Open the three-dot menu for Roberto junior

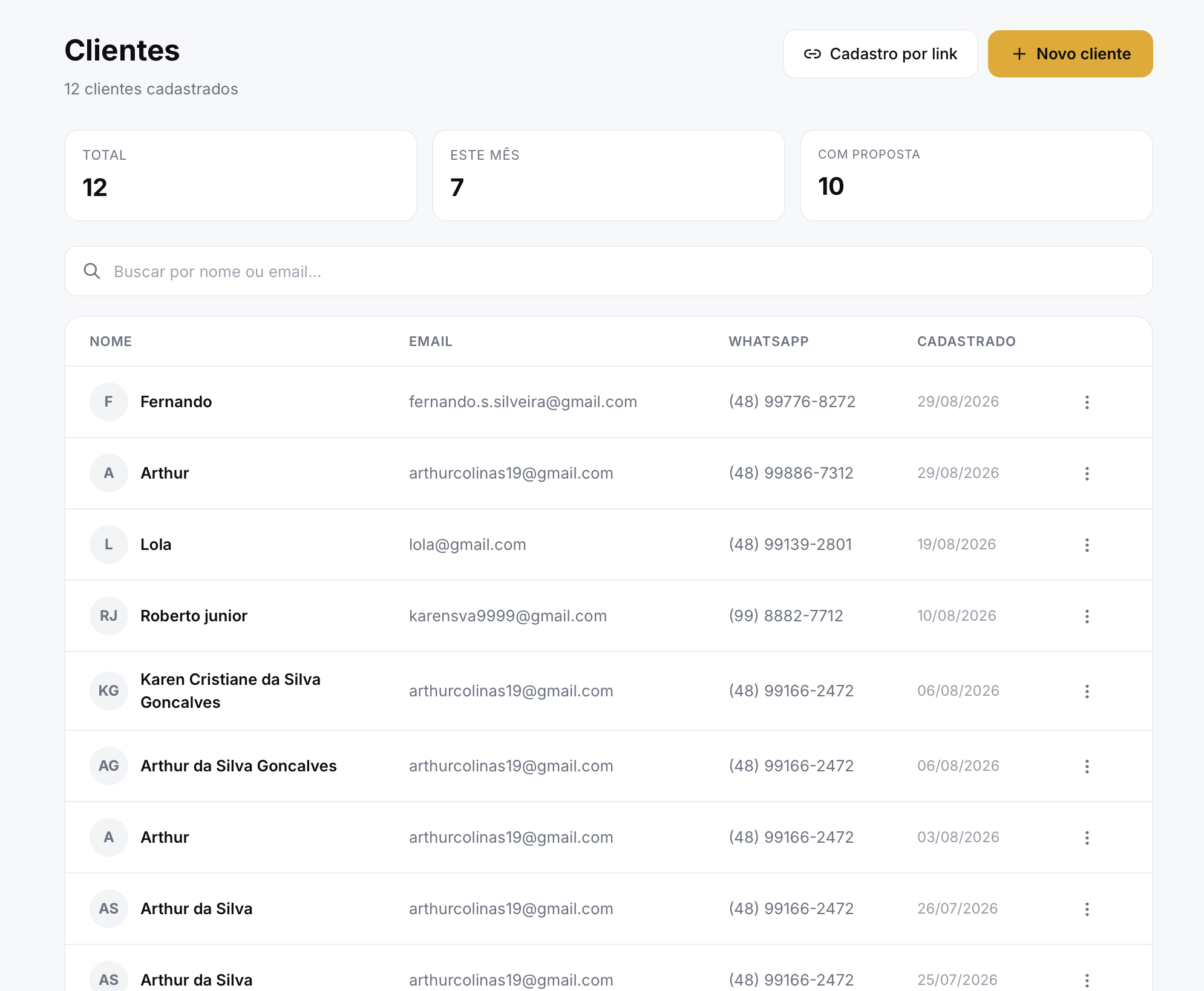click(1087, 617)
